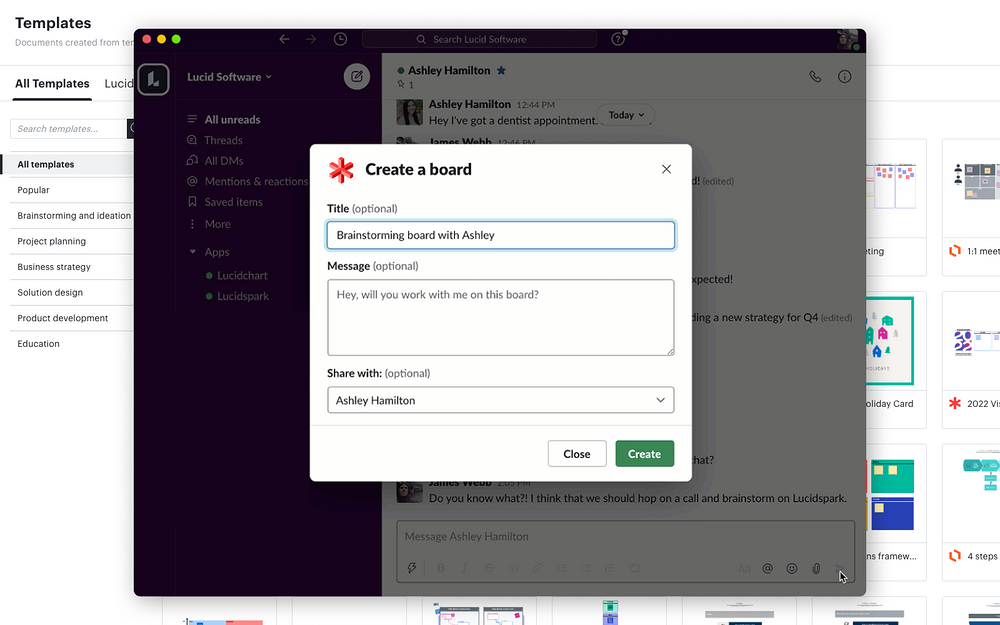This screenshot has height=625, width=1000.
Task: Open the 1:1 meeting template thumbnail
Action: tap(971, 188)
